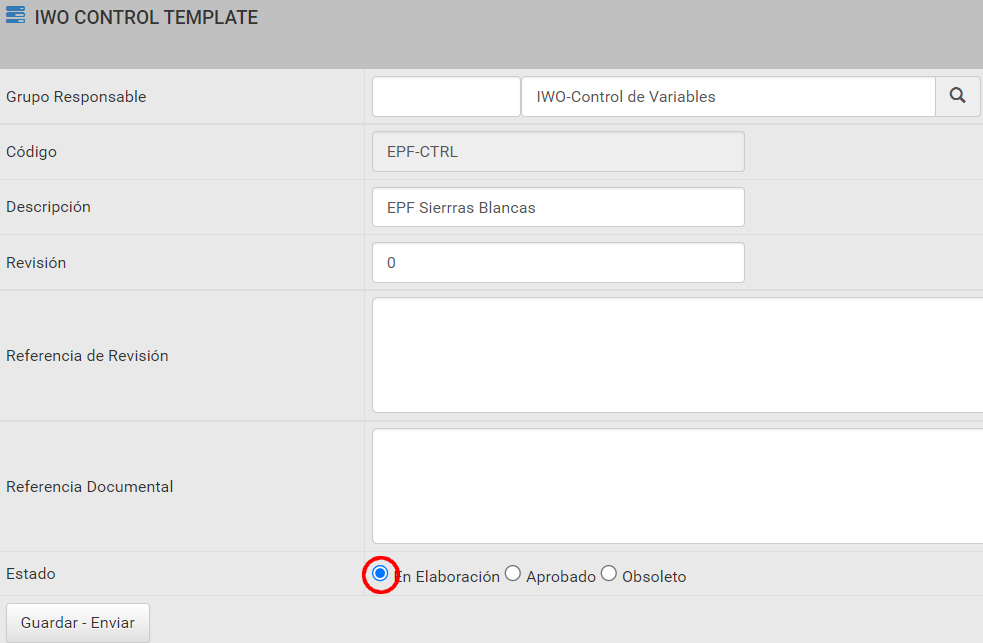Click the IWO-Control de Variables field
This screenshot has width=983, height=643.
tap(728, 97)
